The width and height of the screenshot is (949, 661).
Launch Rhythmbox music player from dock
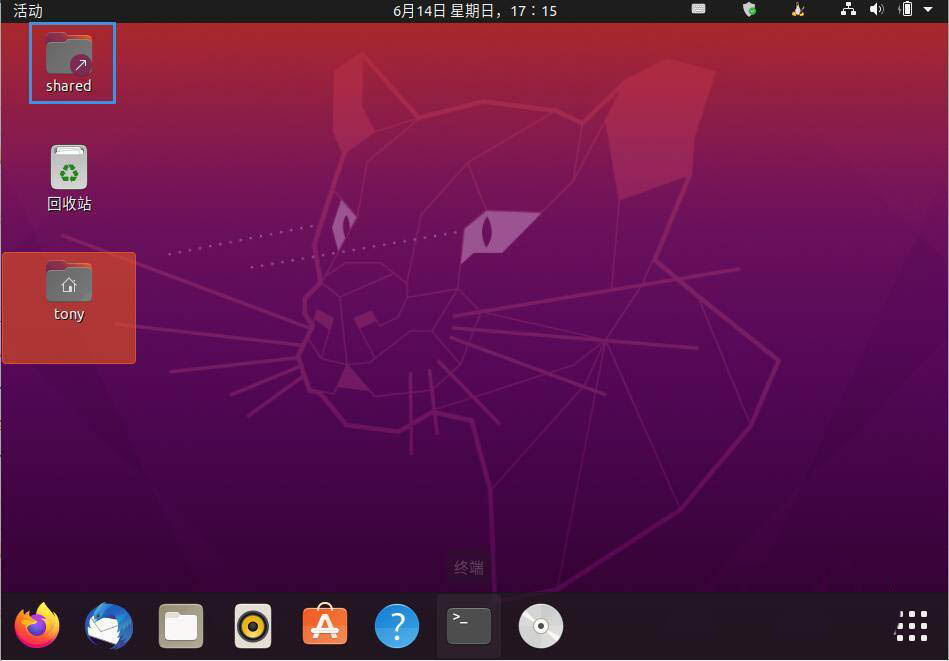pyautogui.click(x=253, y=626)
